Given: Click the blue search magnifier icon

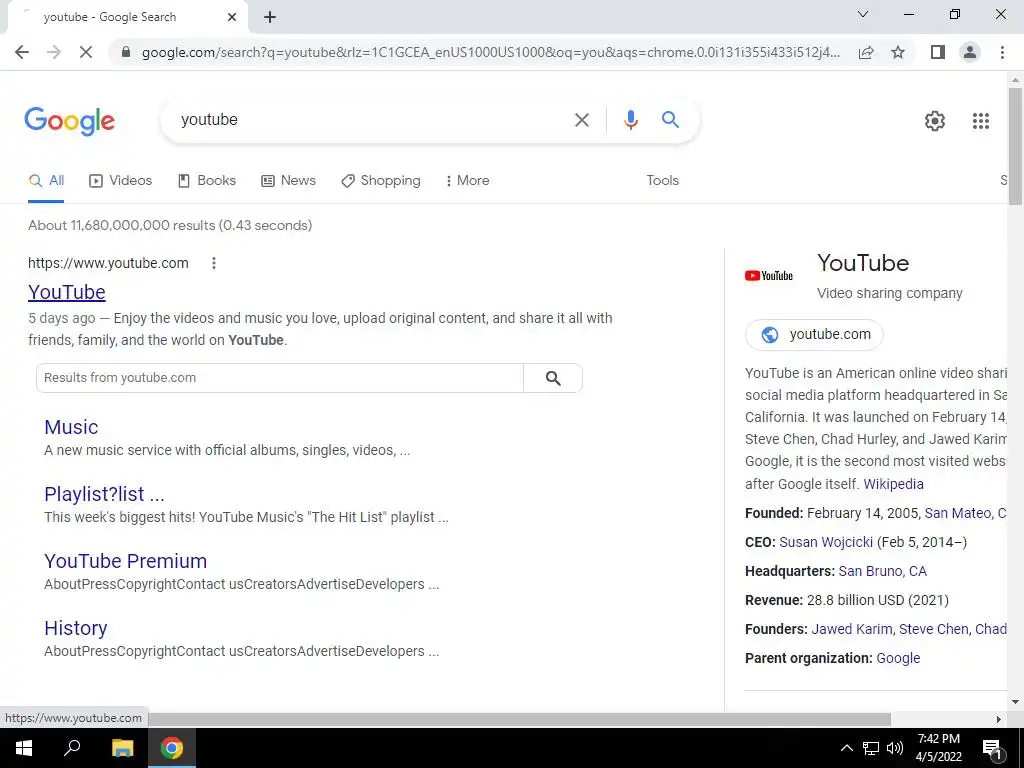Looking at the screenshot, I should [x=670, y=120].
